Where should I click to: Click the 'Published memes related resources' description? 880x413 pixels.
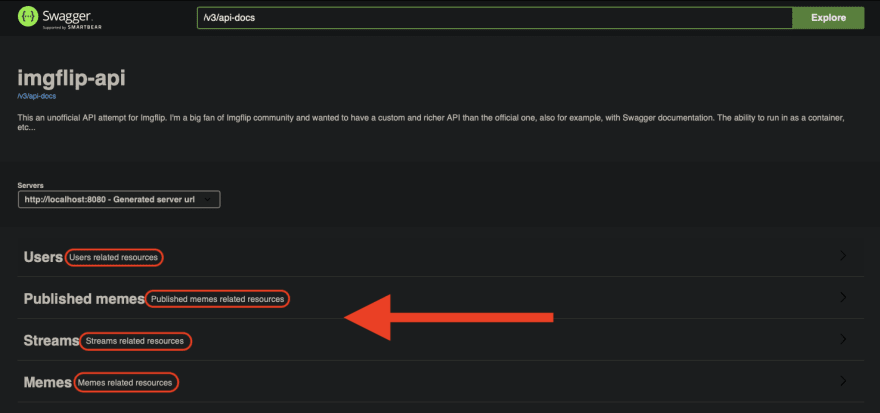coord(217,299)
